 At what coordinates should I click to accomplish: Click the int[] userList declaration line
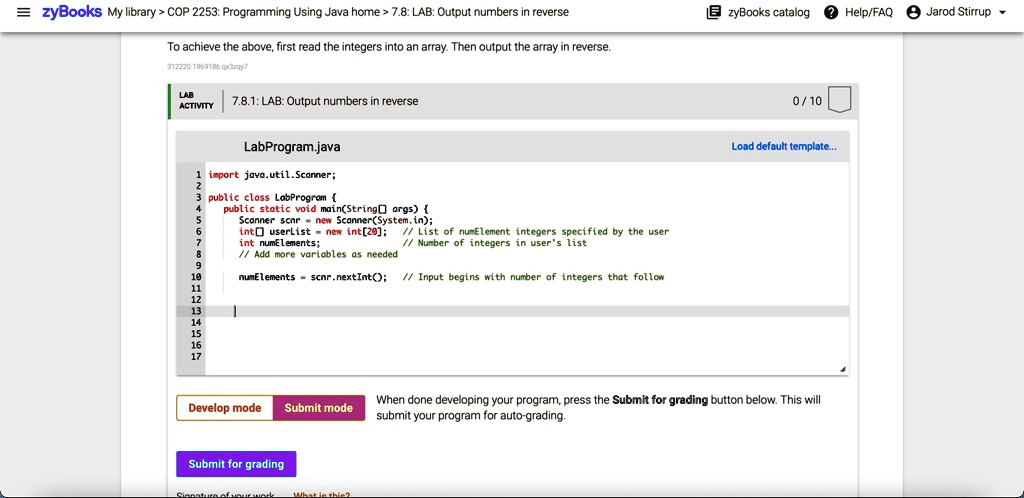coord(313,232)
